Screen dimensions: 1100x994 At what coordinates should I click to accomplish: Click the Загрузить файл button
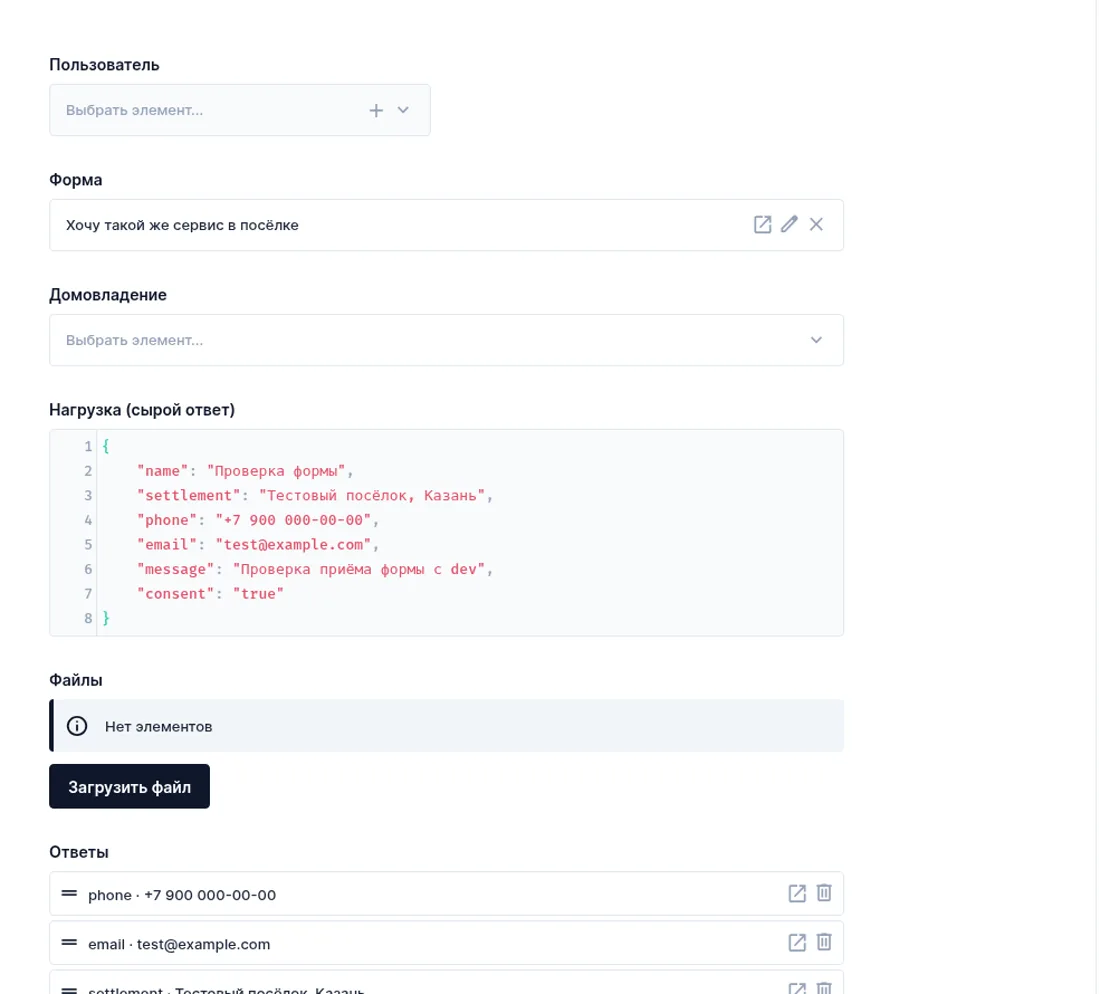pos(129,786)
